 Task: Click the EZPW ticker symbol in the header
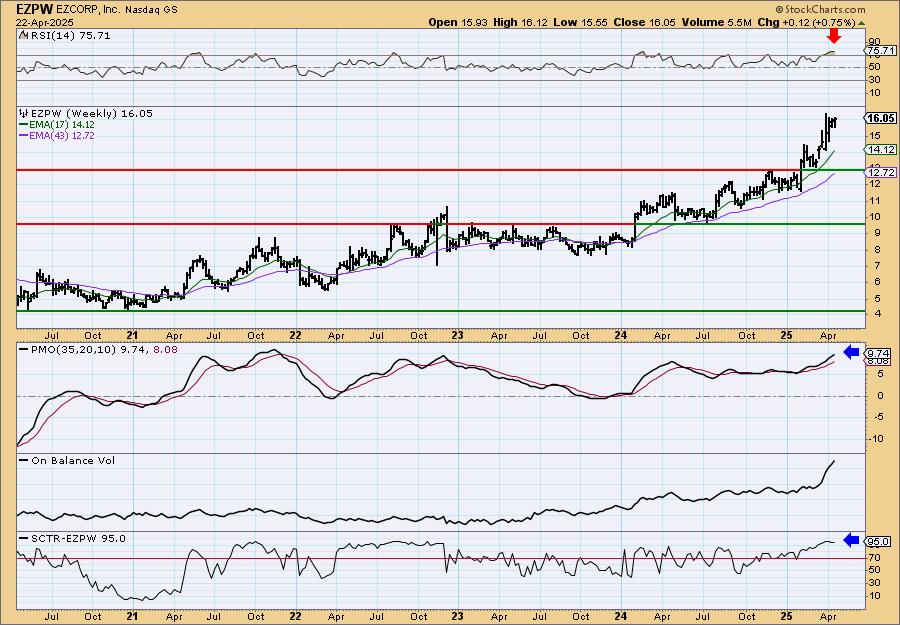coord(36,9)
